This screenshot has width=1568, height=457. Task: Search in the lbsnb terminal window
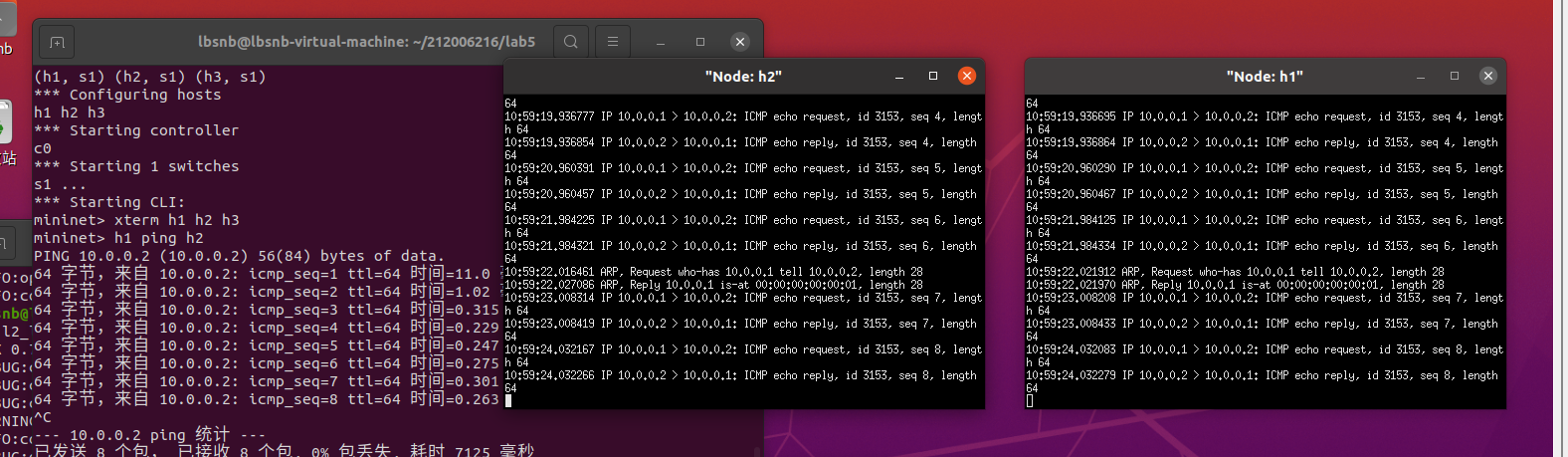coord(570,42)
